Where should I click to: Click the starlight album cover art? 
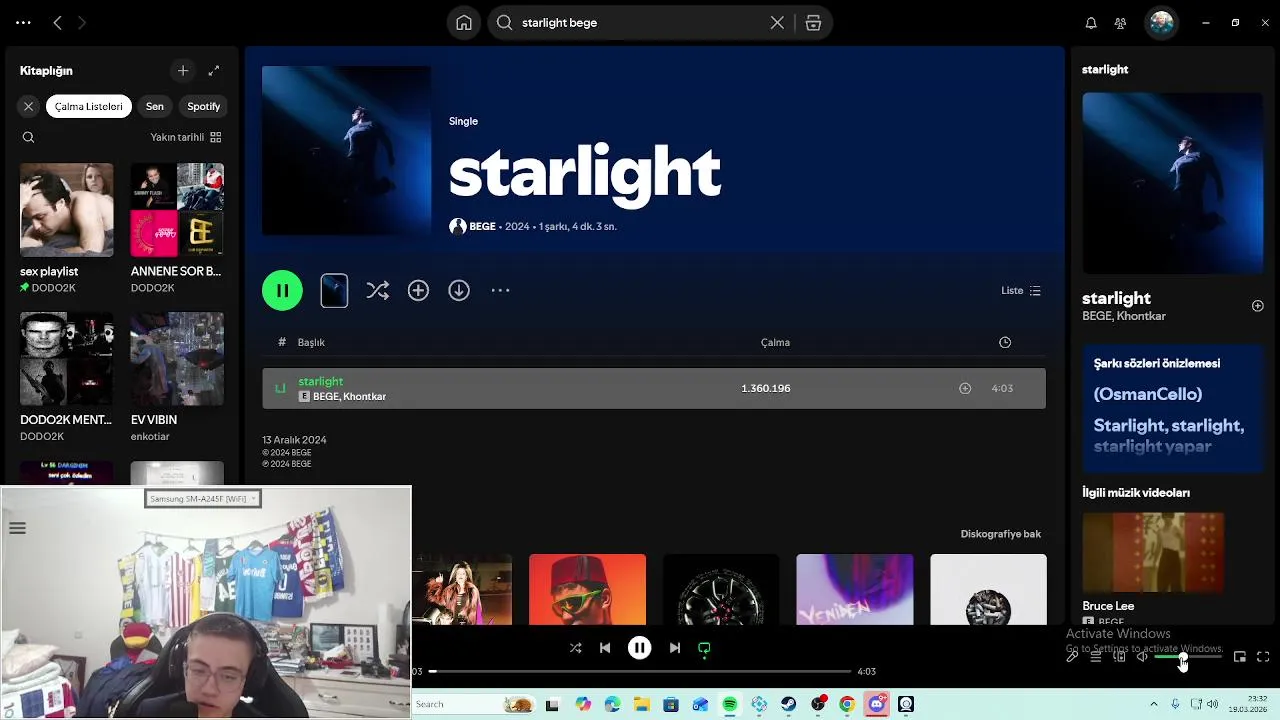pos(346,150)
